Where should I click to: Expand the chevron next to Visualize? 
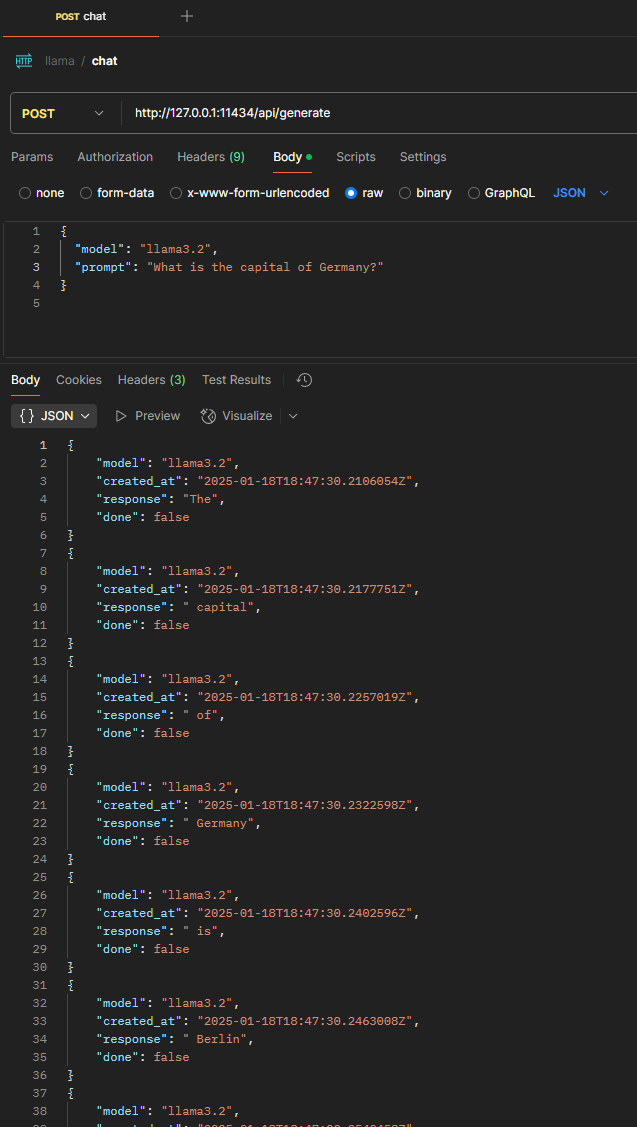pos(293,416)
